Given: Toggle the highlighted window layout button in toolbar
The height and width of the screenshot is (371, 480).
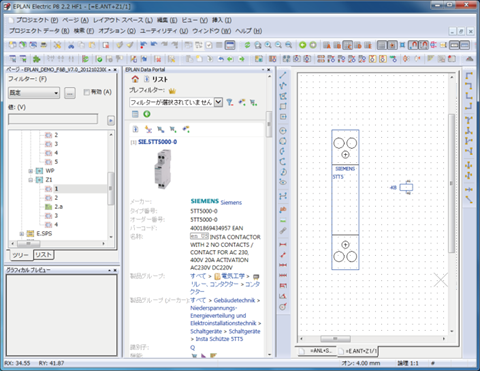Looking at the screenshot, I should 230,45.
